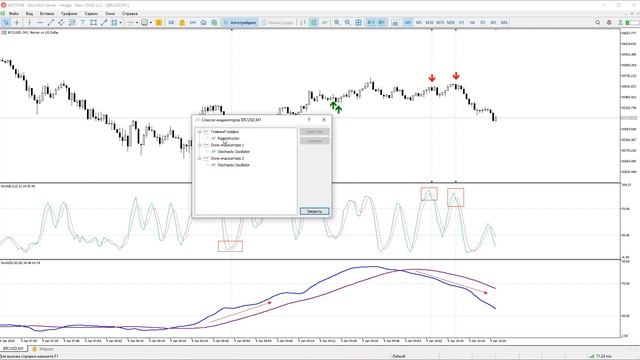Select the text label tool
The image size is (640, 360).
(x=82, y=22)
